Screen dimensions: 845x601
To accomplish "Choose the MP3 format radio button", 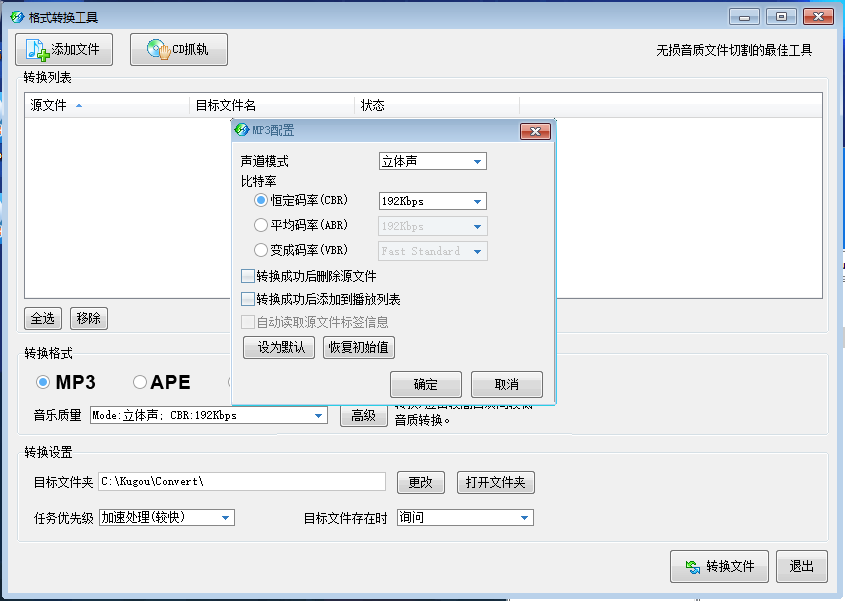I will tap(43, 382).
